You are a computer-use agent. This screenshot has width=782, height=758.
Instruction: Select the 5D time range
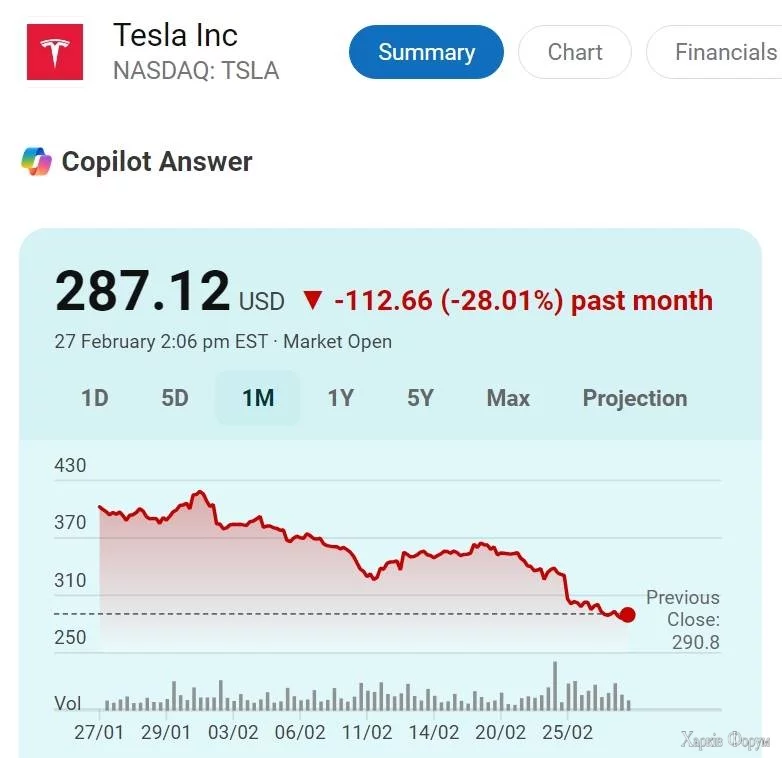[x=175, y=398]
